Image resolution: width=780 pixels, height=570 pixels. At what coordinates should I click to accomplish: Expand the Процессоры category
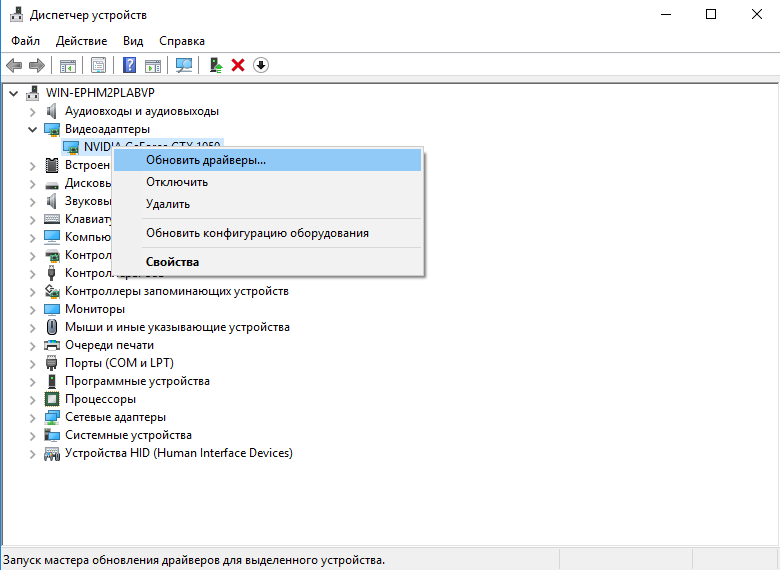33,400
